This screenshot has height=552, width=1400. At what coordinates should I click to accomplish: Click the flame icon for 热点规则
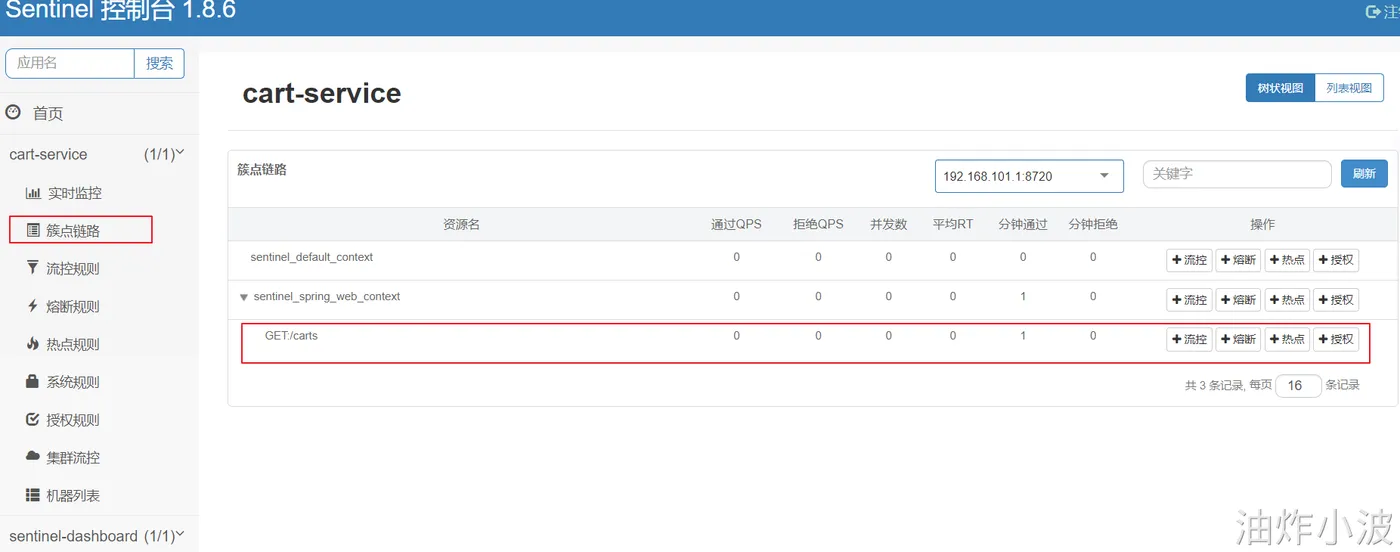click(33, 344)
